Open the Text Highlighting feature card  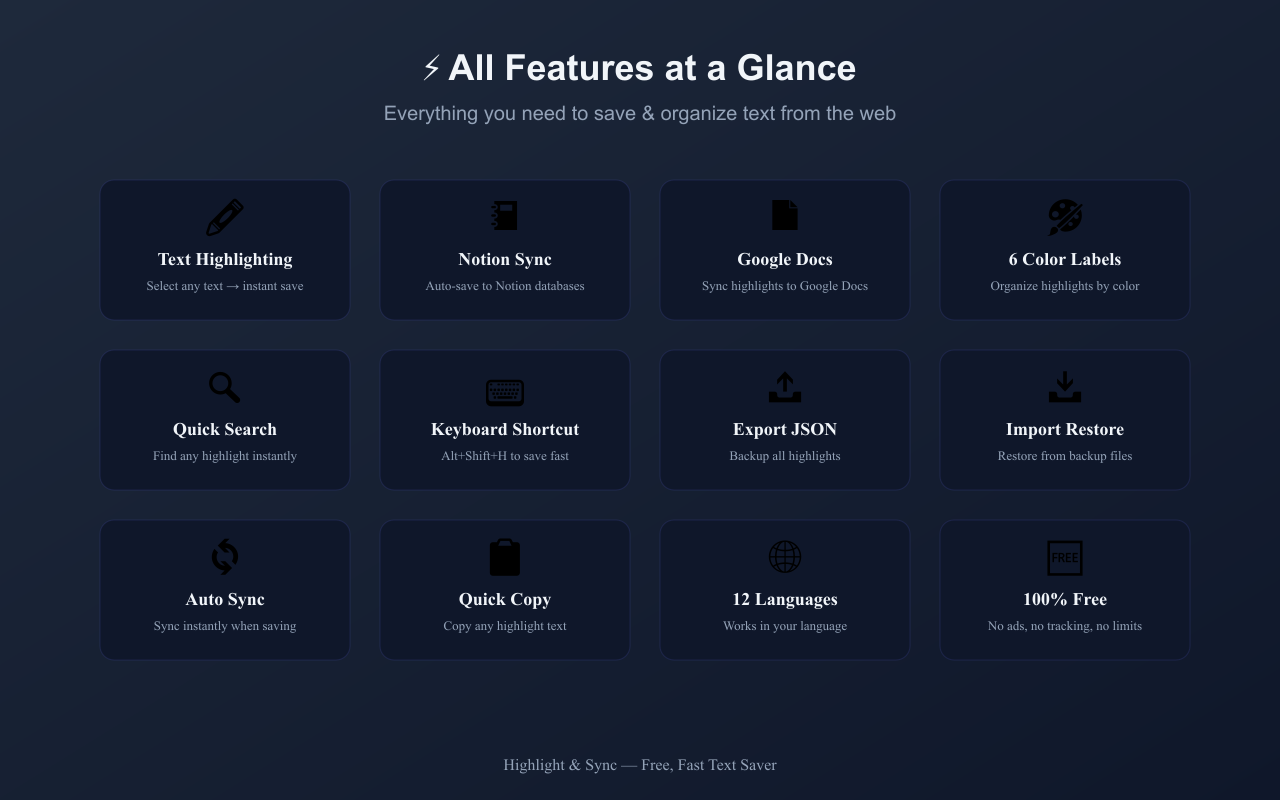tap(225, 249)
